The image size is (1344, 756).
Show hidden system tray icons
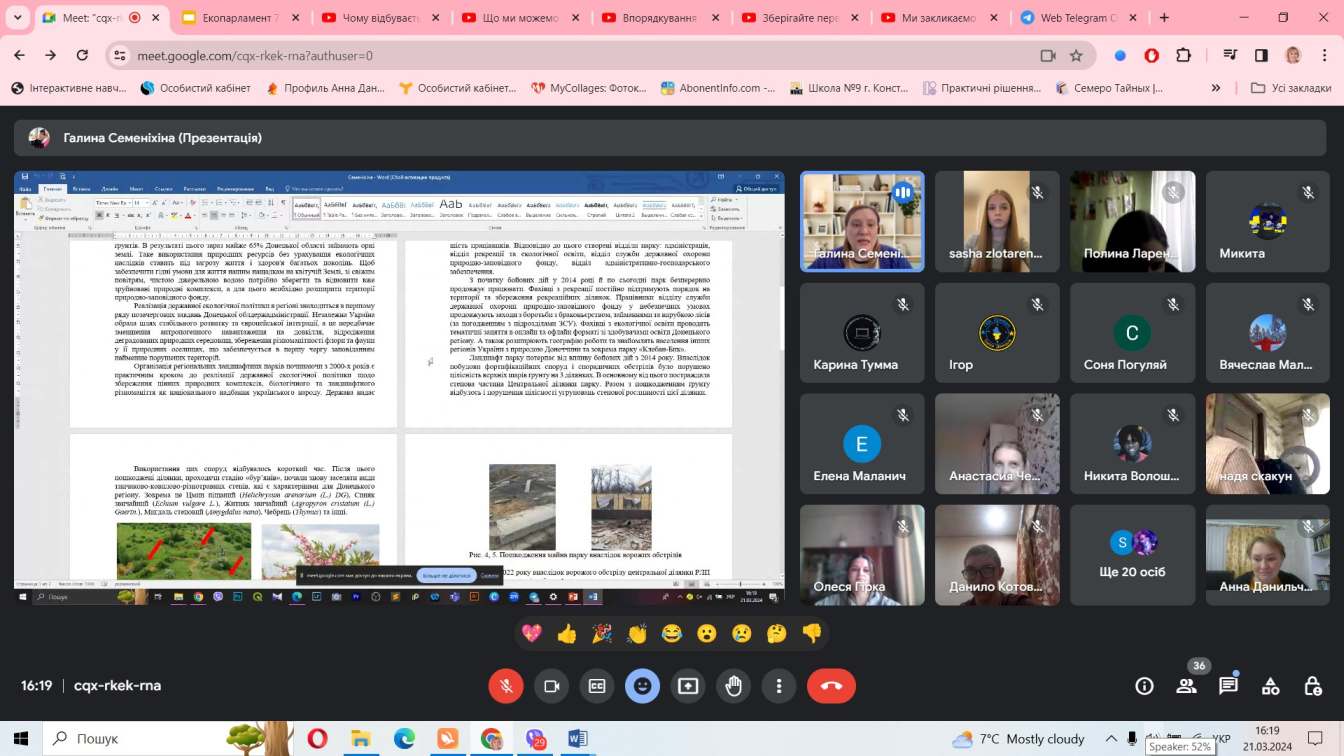pyautogui.click(x=1110, y=739)
